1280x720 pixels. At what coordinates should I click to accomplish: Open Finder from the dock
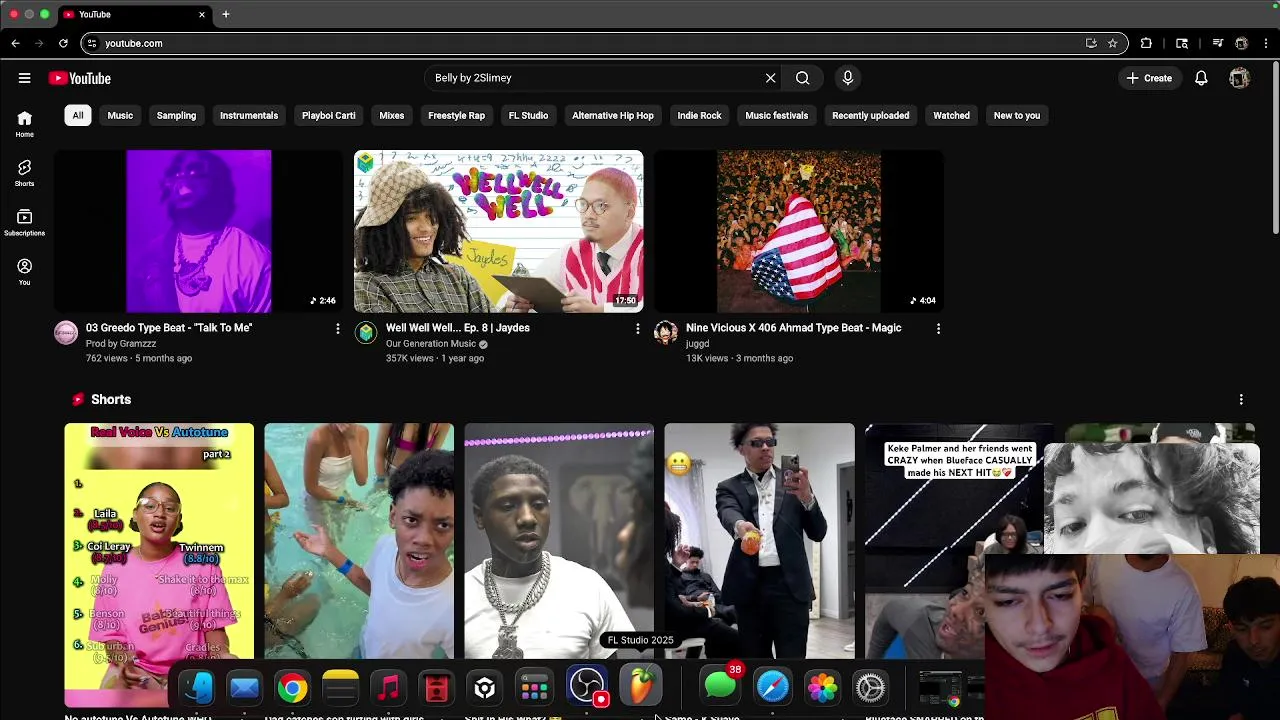pos(196,687)
